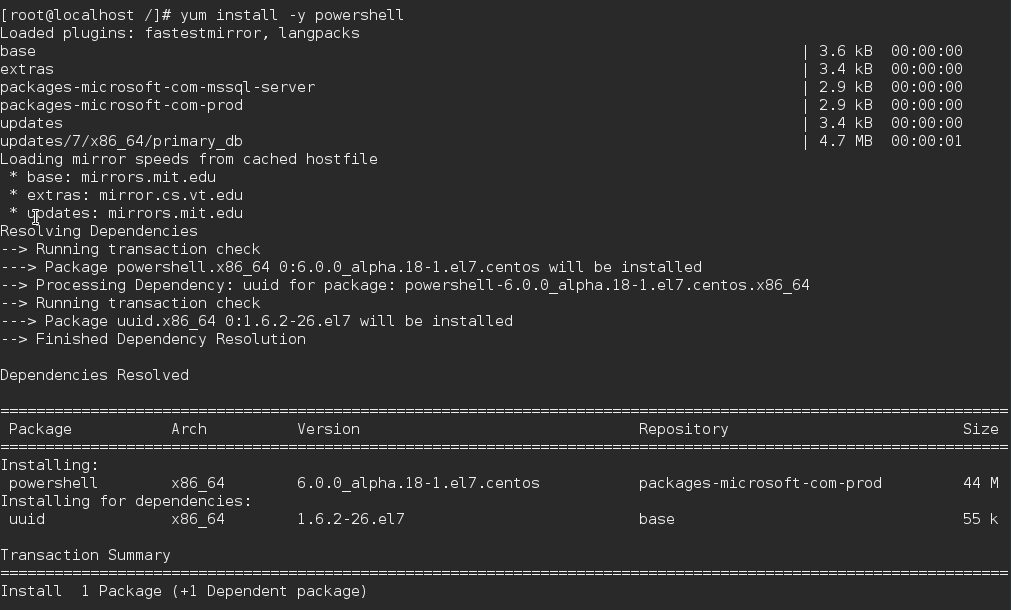Click the Arch column header

189,429
